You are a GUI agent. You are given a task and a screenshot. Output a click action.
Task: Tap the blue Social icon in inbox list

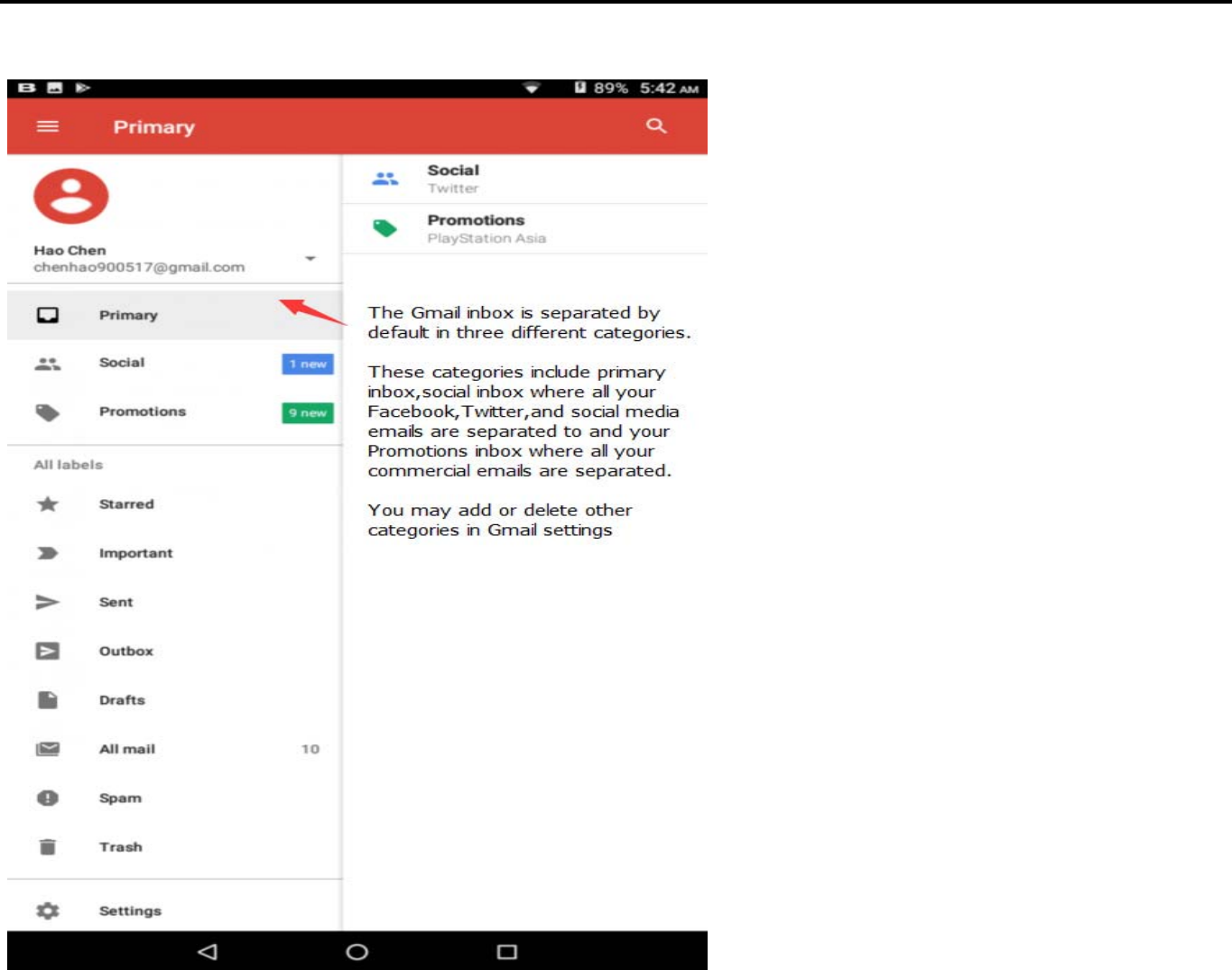tap(385, 179)
